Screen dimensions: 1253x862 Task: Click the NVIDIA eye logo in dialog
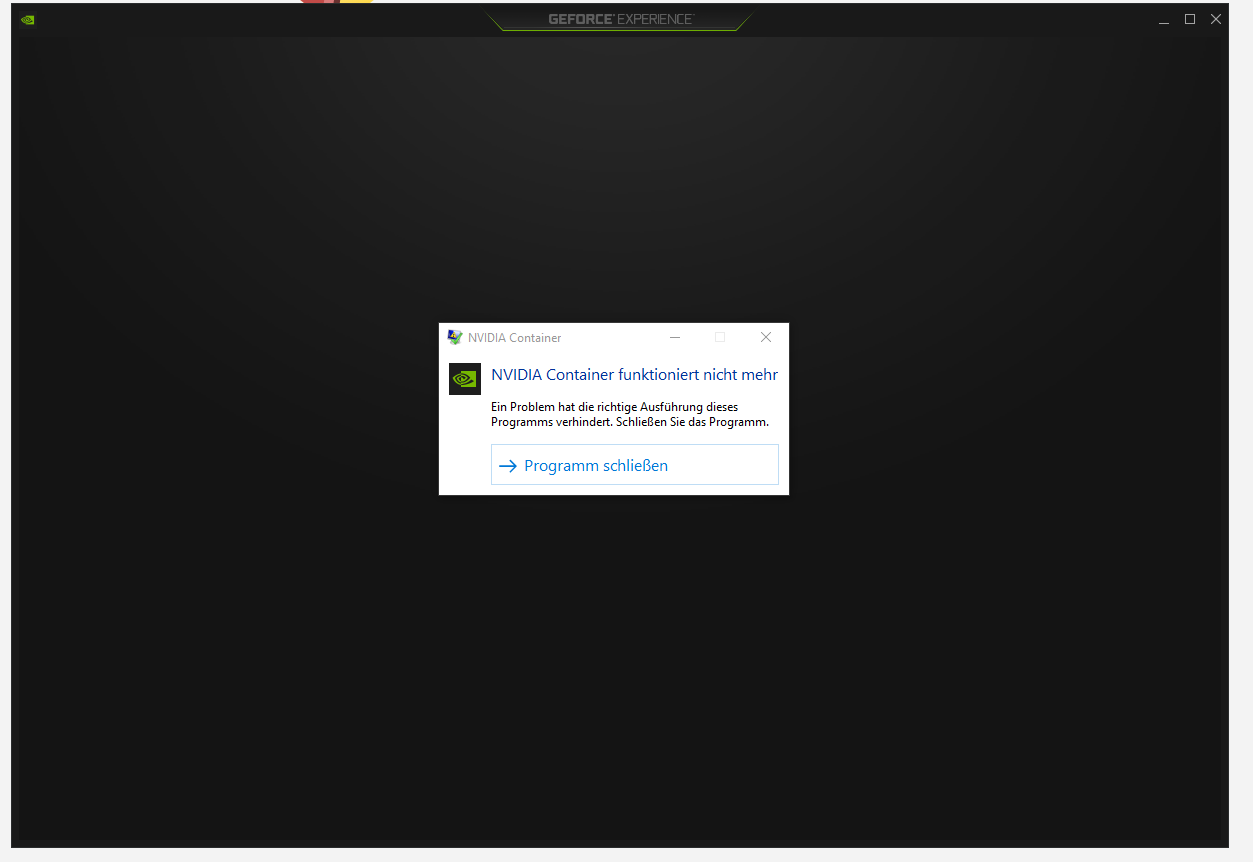click(465, 379)
